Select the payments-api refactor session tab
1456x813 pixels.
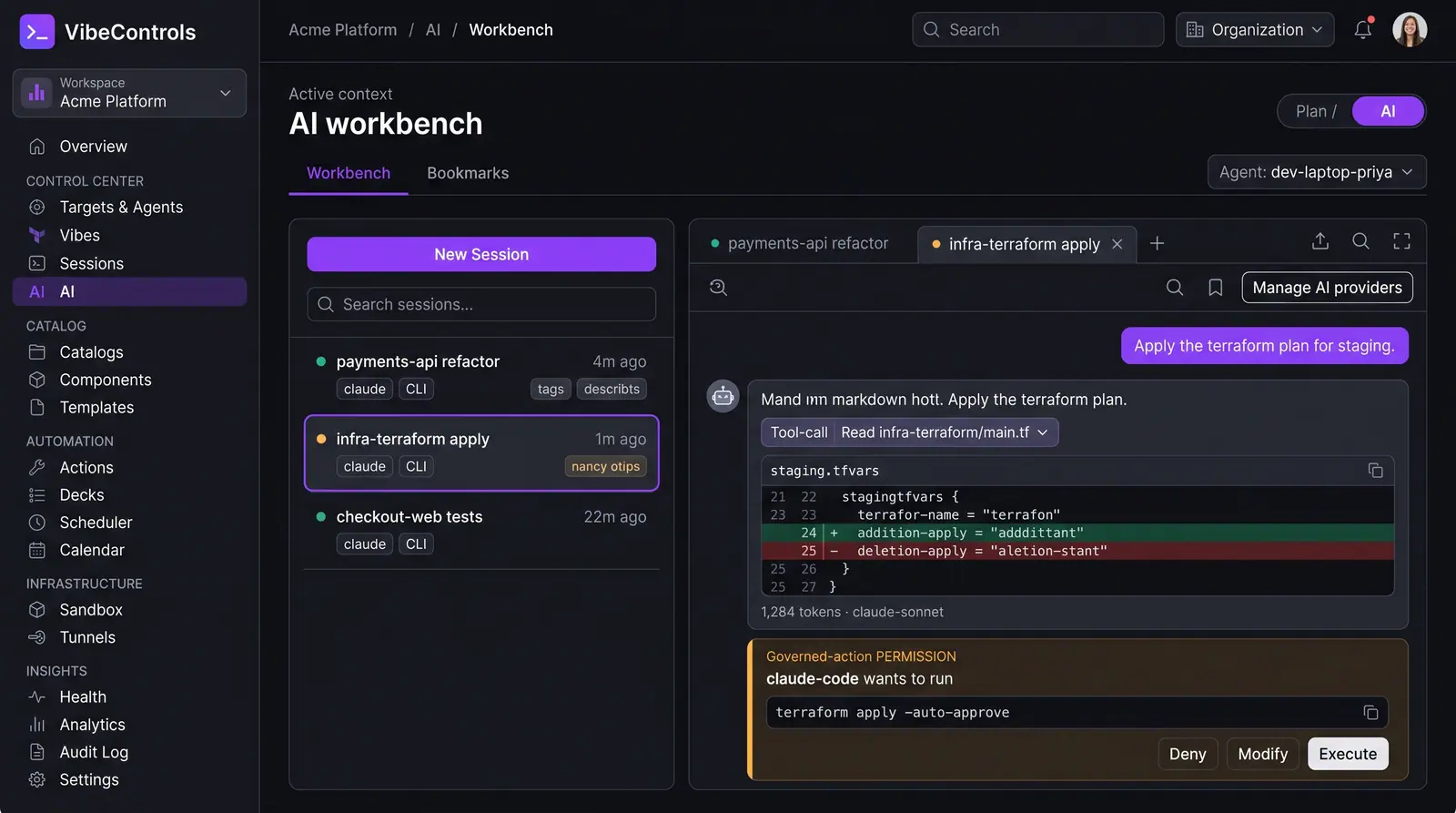click(x=800, y=244)
